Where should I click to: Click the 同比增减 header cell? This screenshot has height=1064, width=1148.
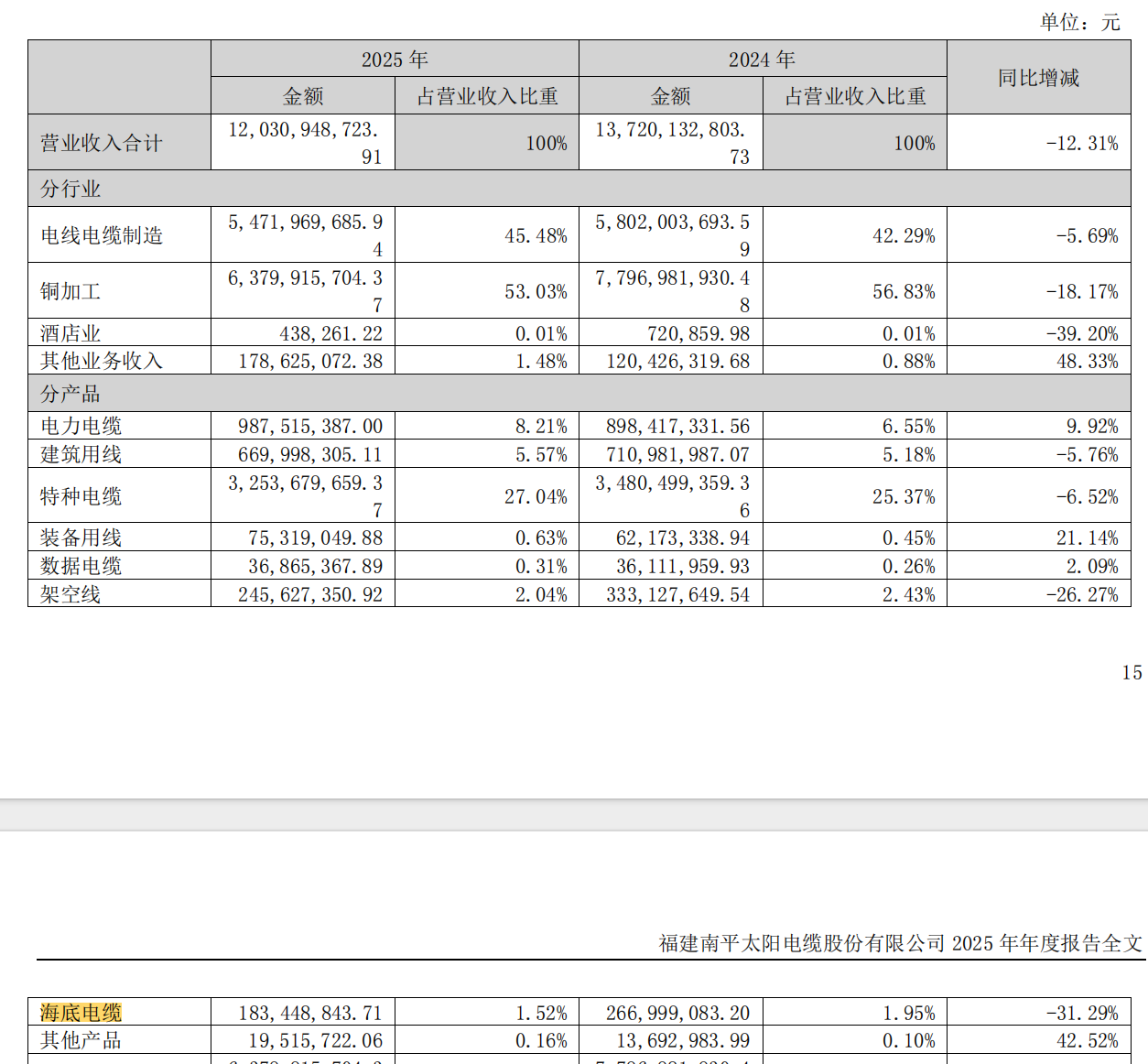tap(1038, 78)
